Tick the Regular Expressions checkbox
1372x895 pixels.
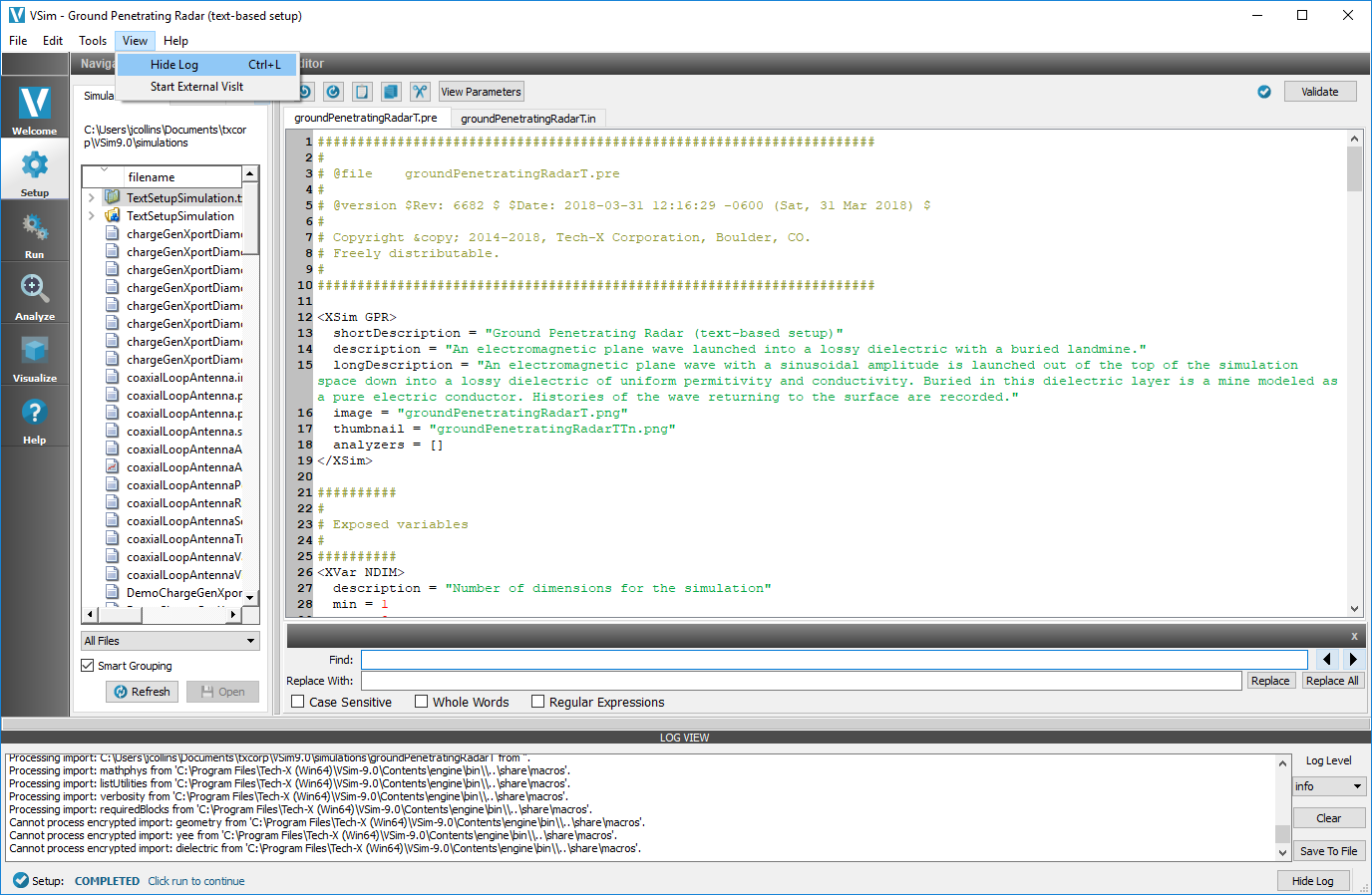click(538, 702)
